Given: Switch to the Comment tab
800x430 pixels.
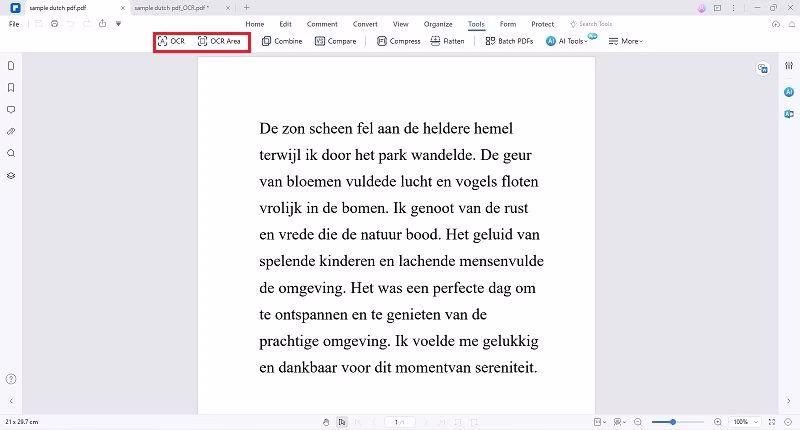Looking at the screenshot, I should pos(322,24).
